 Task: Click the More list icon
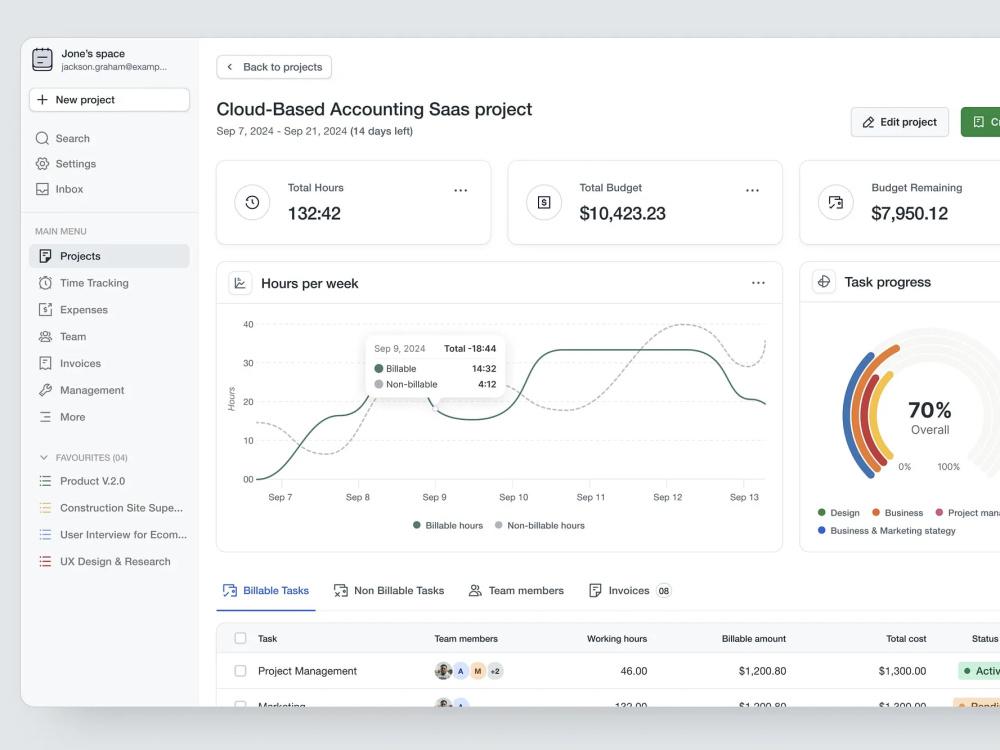click(x=45, y=417)
